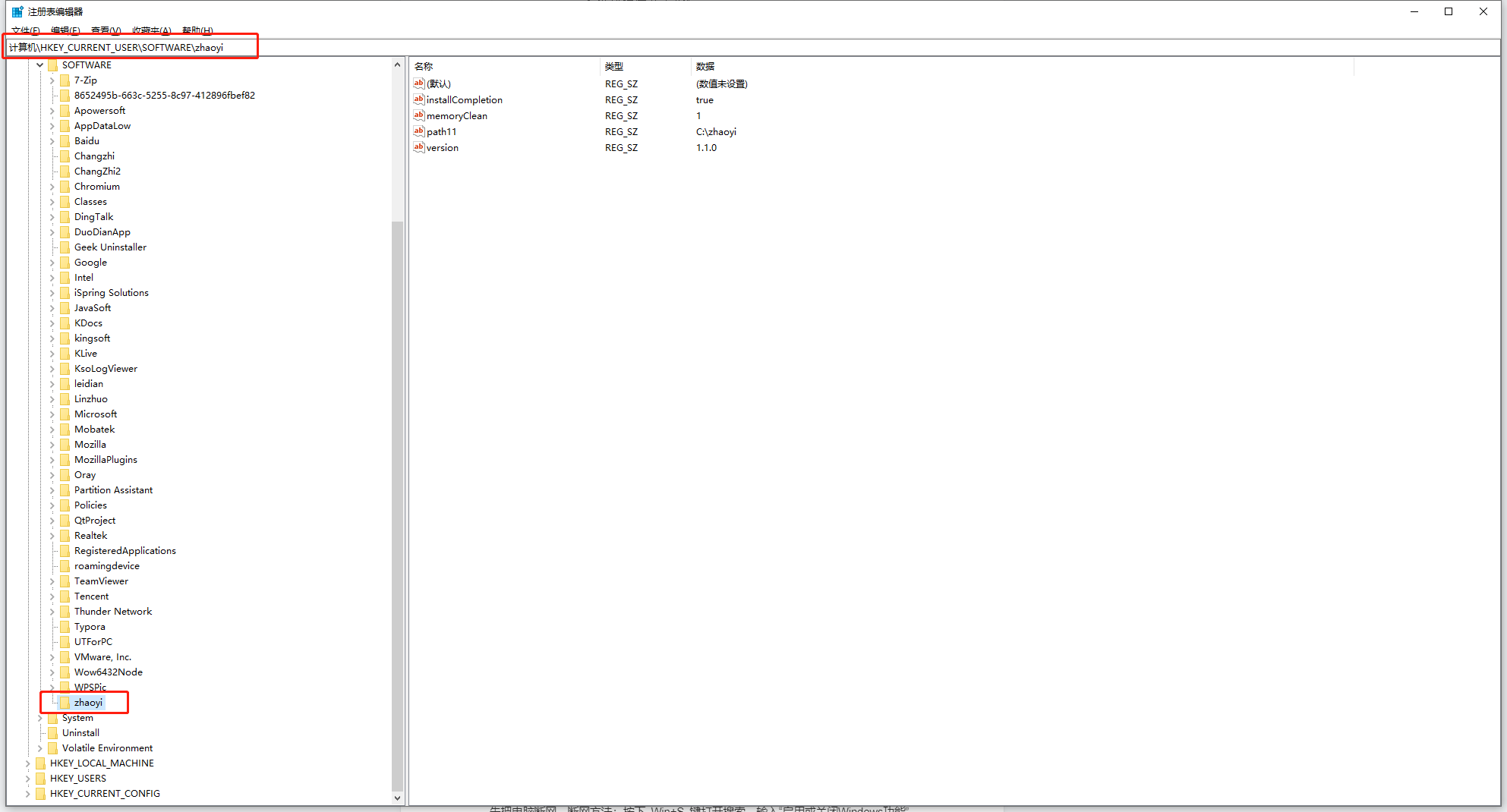Open the 收藏夹 Favorites menu
The image size is (1507, 812).
pos(151,30)
